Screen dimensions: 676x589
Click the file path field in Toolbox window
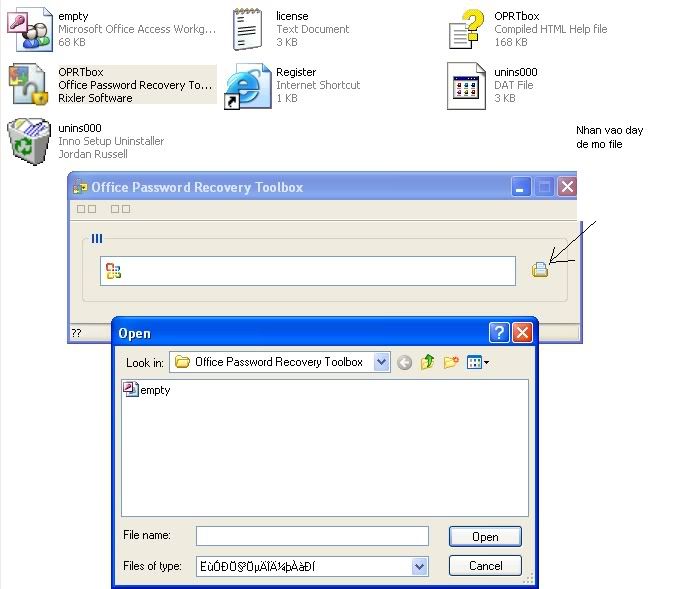(308, 271)
